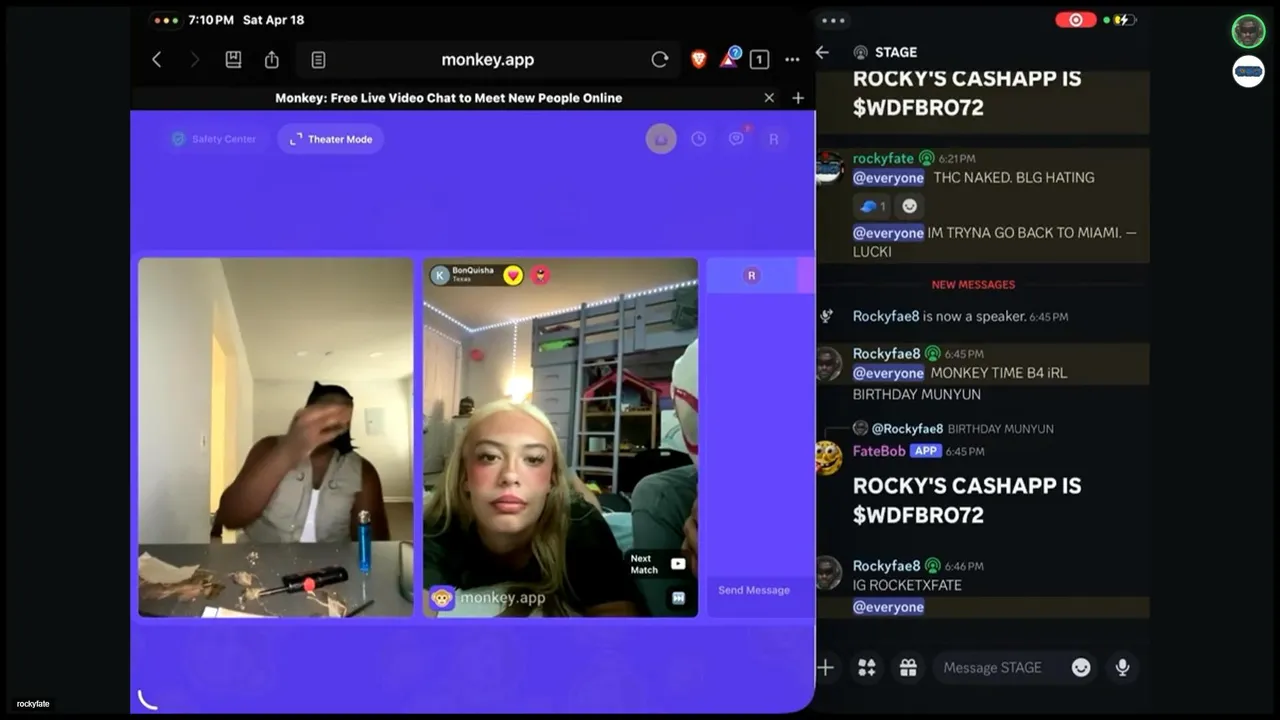Reload the page with refresh icon
The height and width of the screenshot is (720, 1280).
pos(660,60)
